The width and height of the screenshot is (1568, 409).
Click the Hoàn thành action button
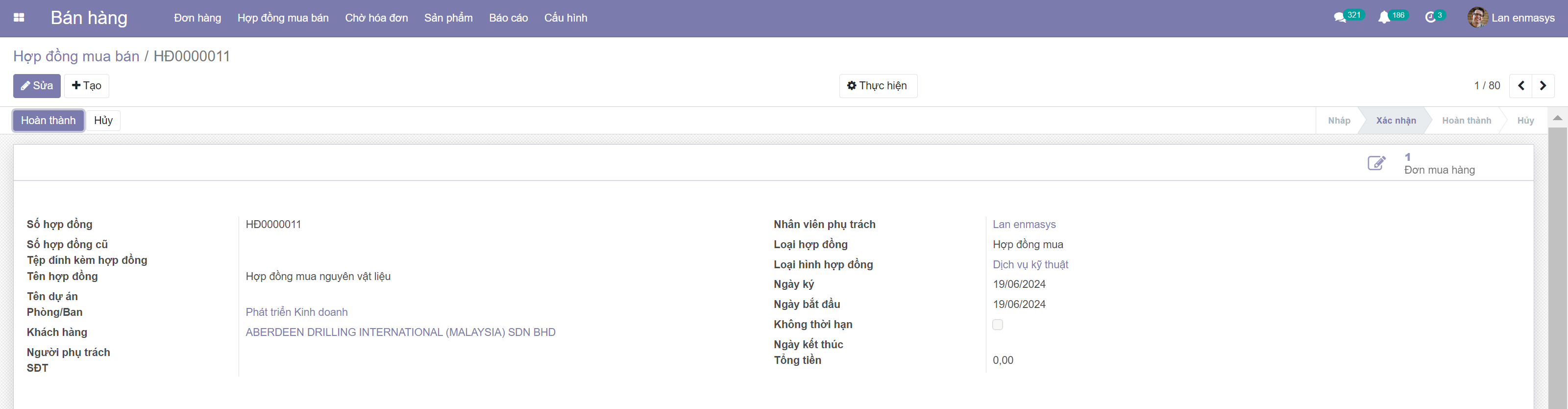(48, 121)
